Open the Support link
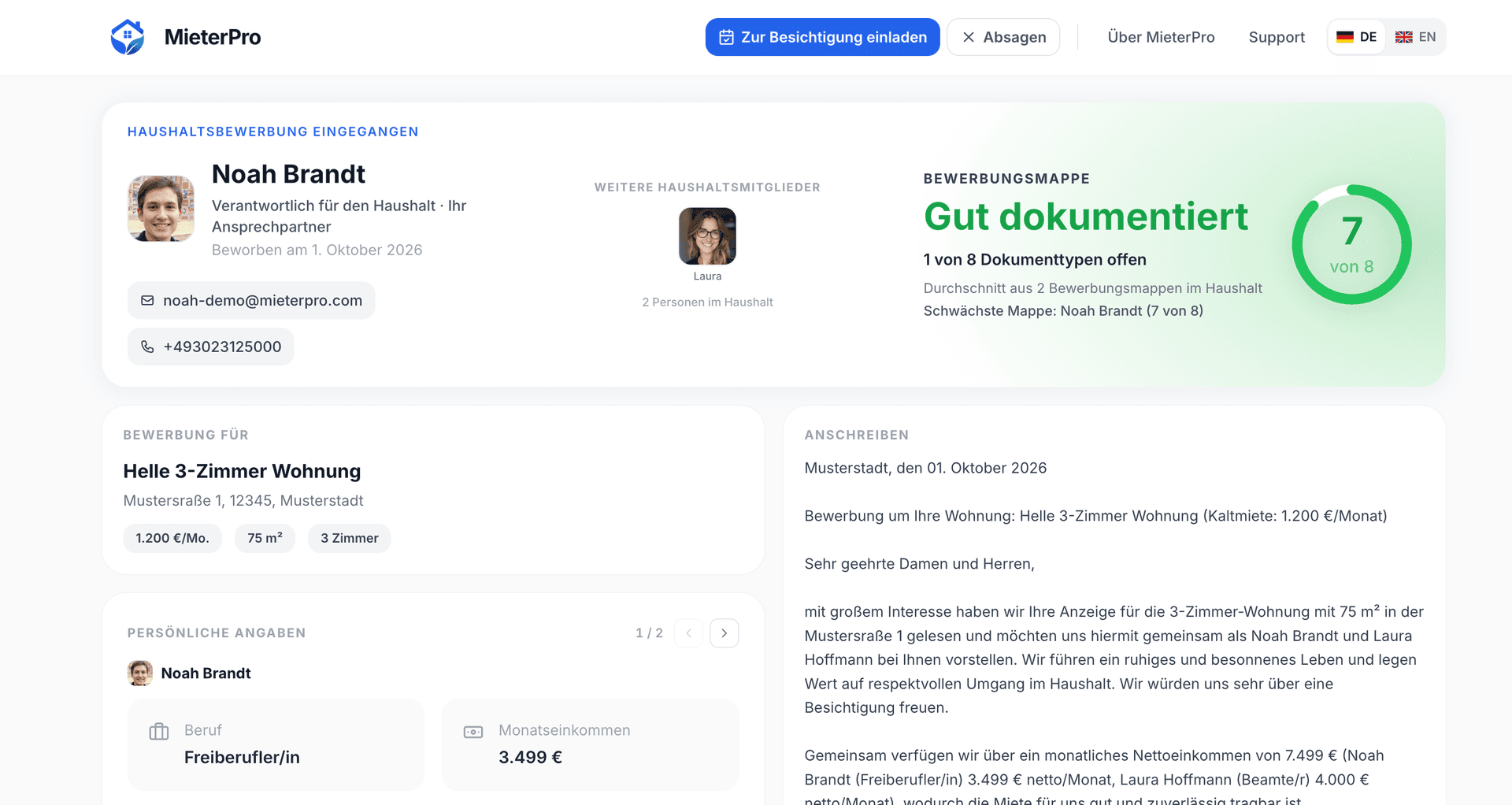This screenshot has height=805, width=1512. pos(1277,37)
